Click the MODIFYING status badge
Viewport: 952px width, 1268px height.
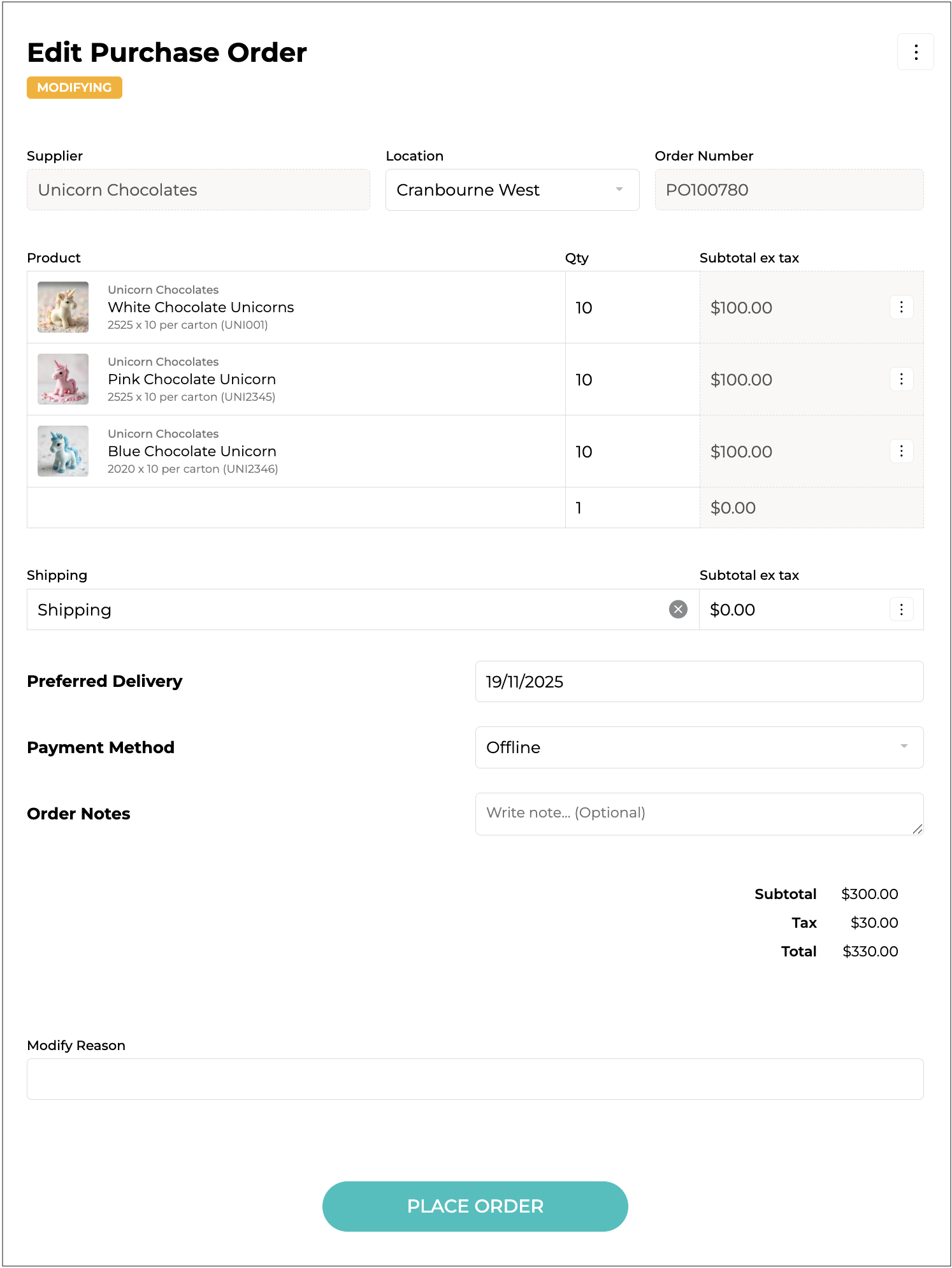click(75, 88)
